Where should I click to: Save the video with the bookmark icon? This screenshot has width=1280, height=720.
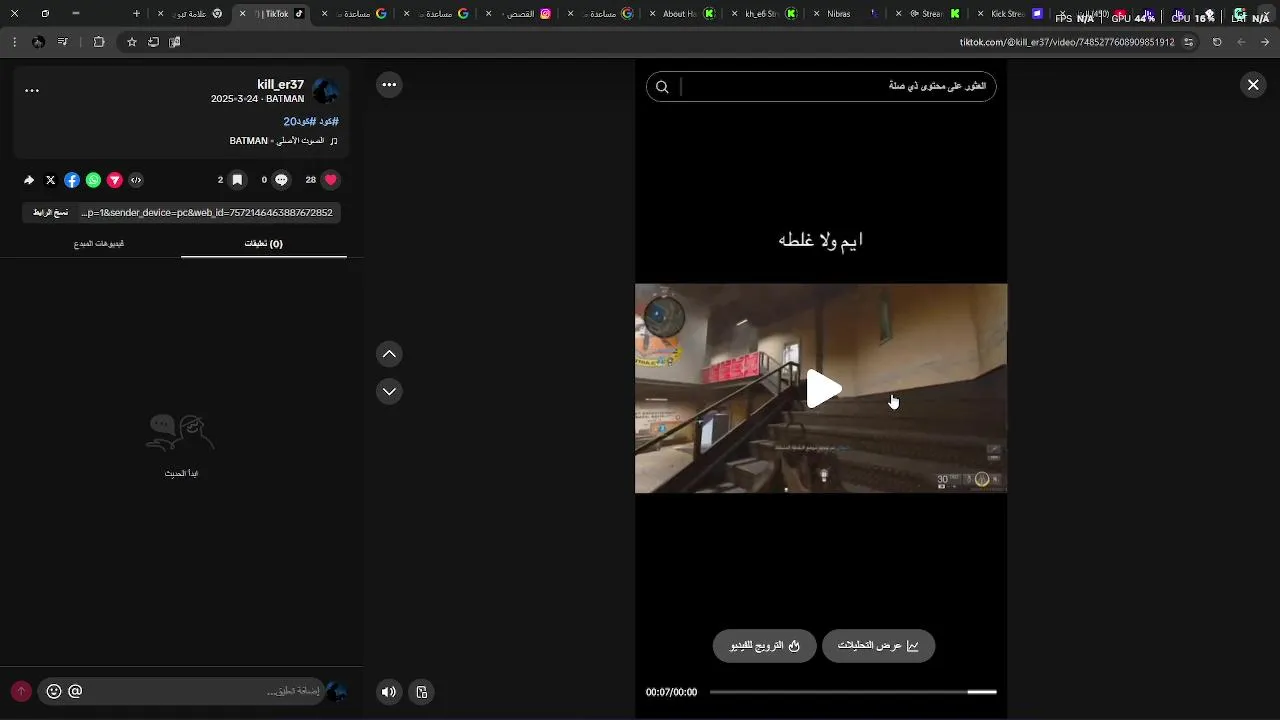(x=237, y=180)
